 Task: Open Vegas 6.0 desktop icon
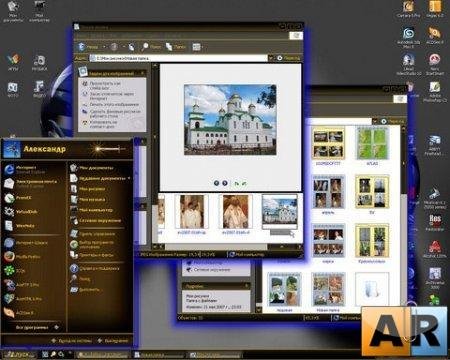[x=435, y=9]
